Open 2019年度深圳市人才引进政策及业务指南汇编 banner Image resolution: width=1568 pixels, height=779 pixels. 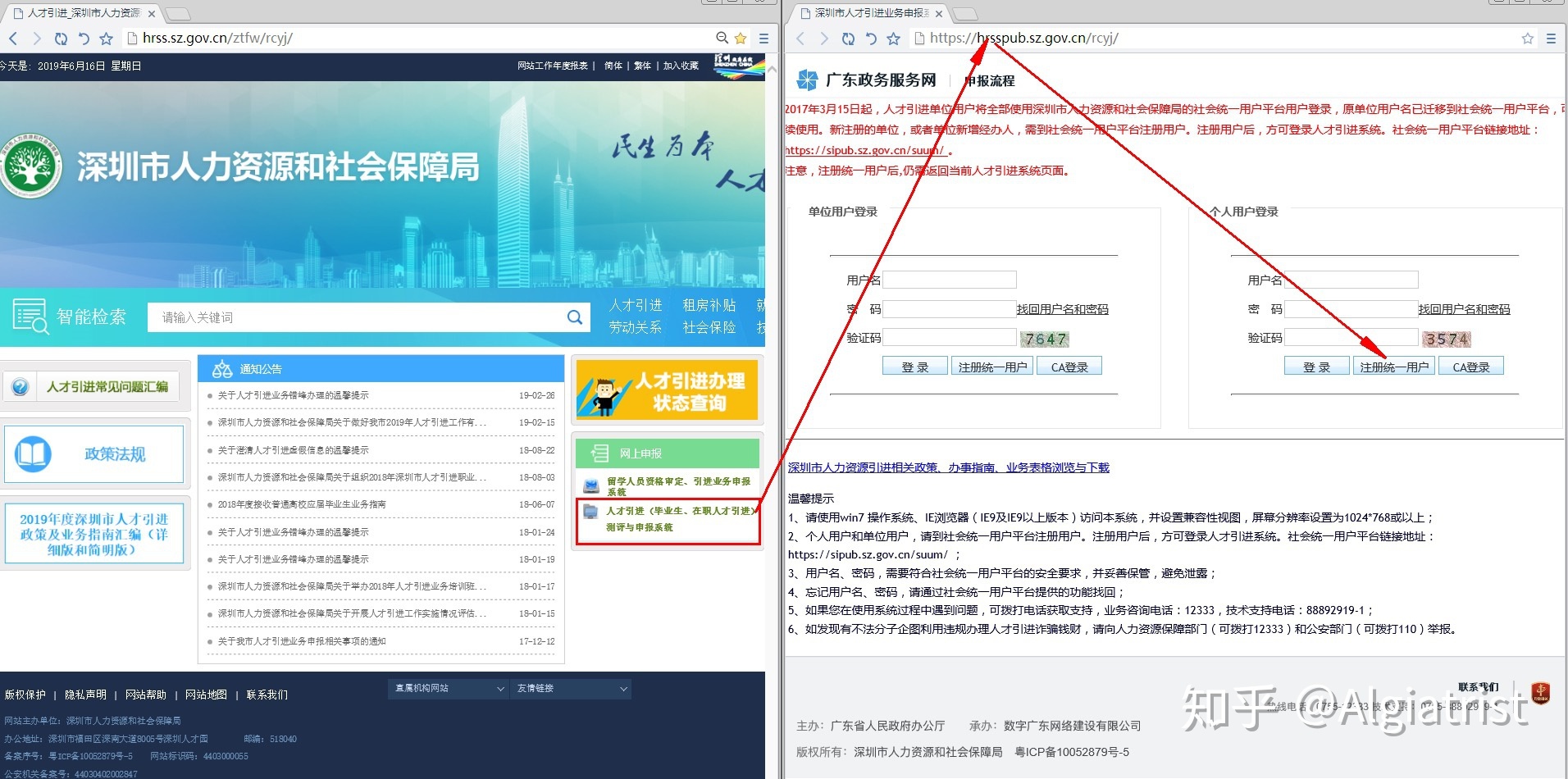(94, 534)
